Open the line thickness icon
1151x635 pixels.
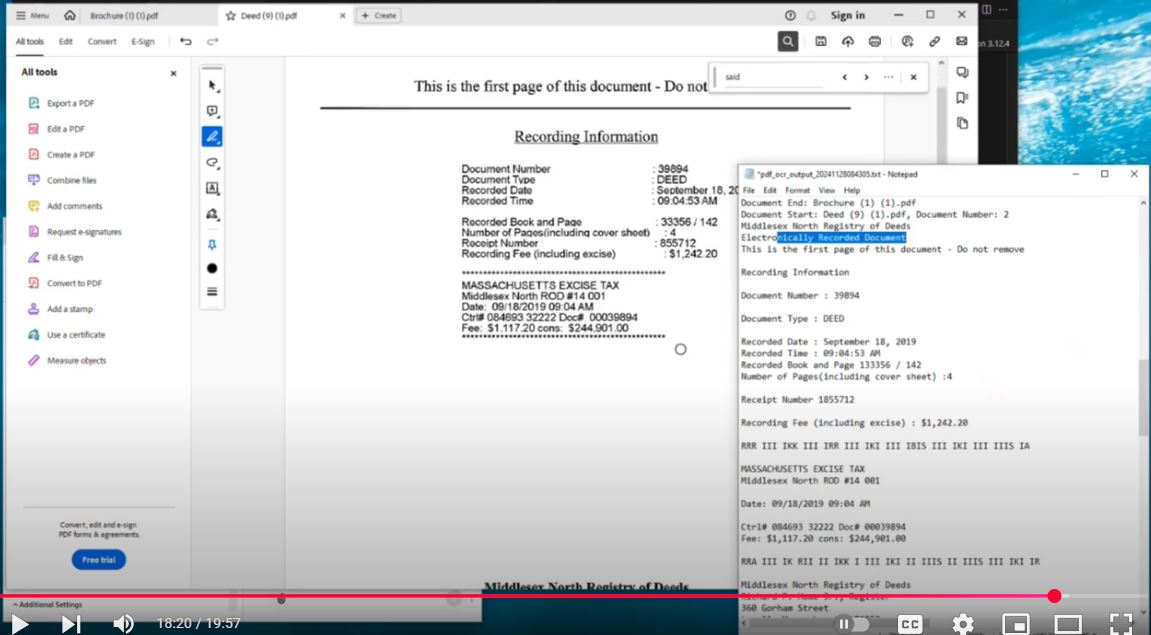point(212,291)
